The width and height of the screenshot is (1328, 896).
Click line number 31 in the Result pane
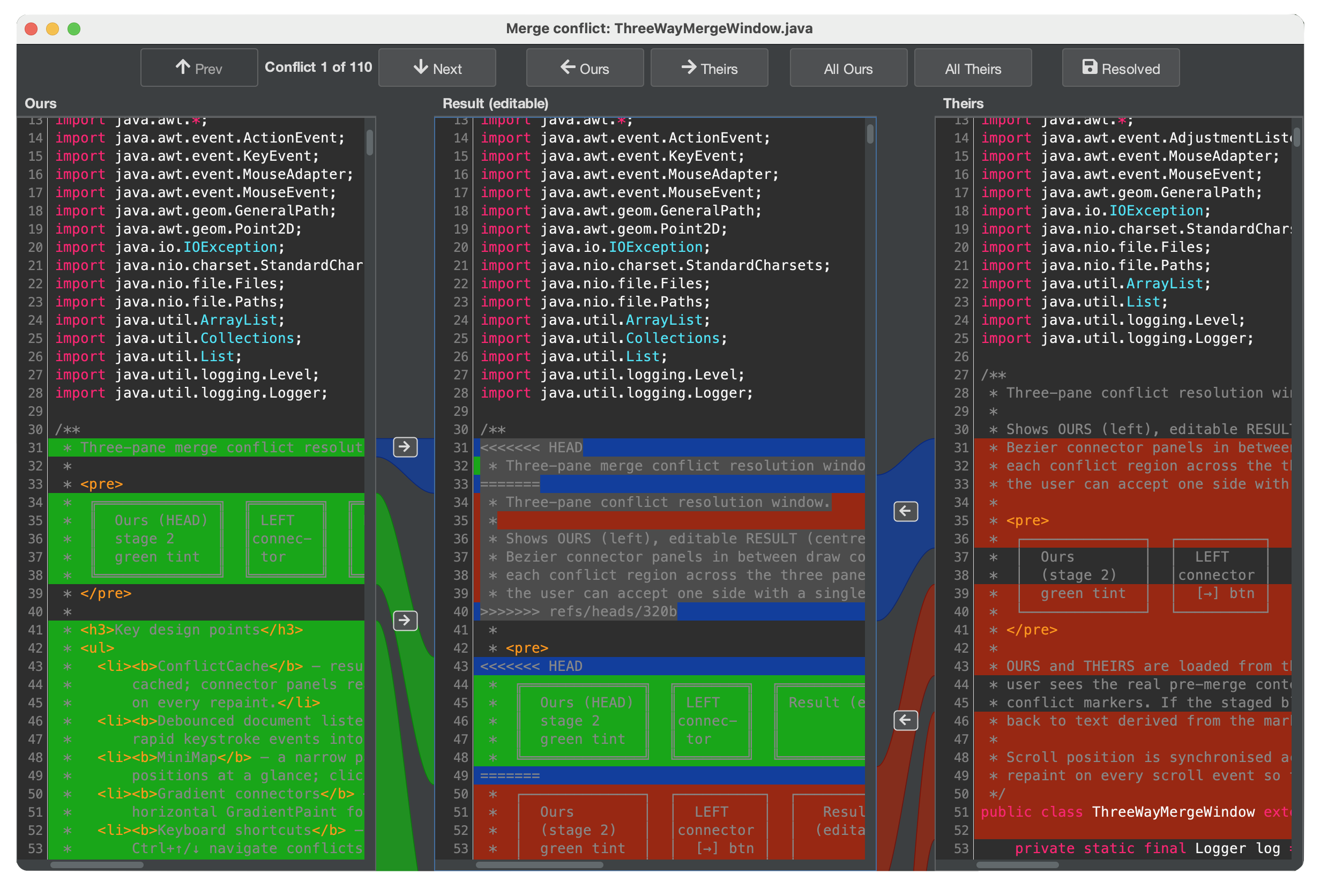click(x=460, y=447)
